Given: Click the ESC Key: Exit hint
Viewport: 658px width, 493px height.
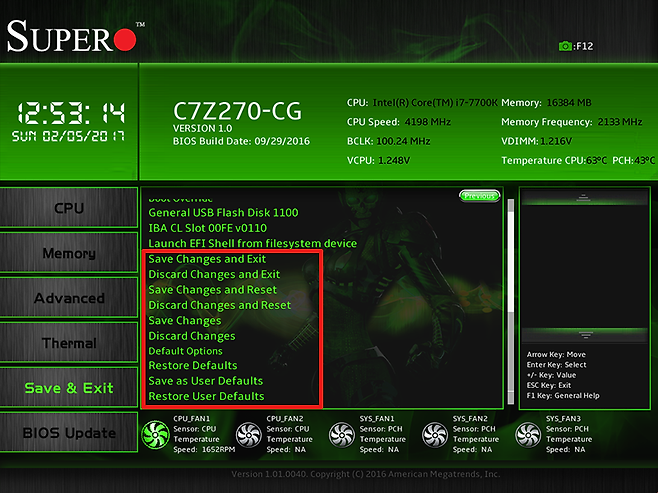Looking at the screenshot, I should [x=548, y=385].
